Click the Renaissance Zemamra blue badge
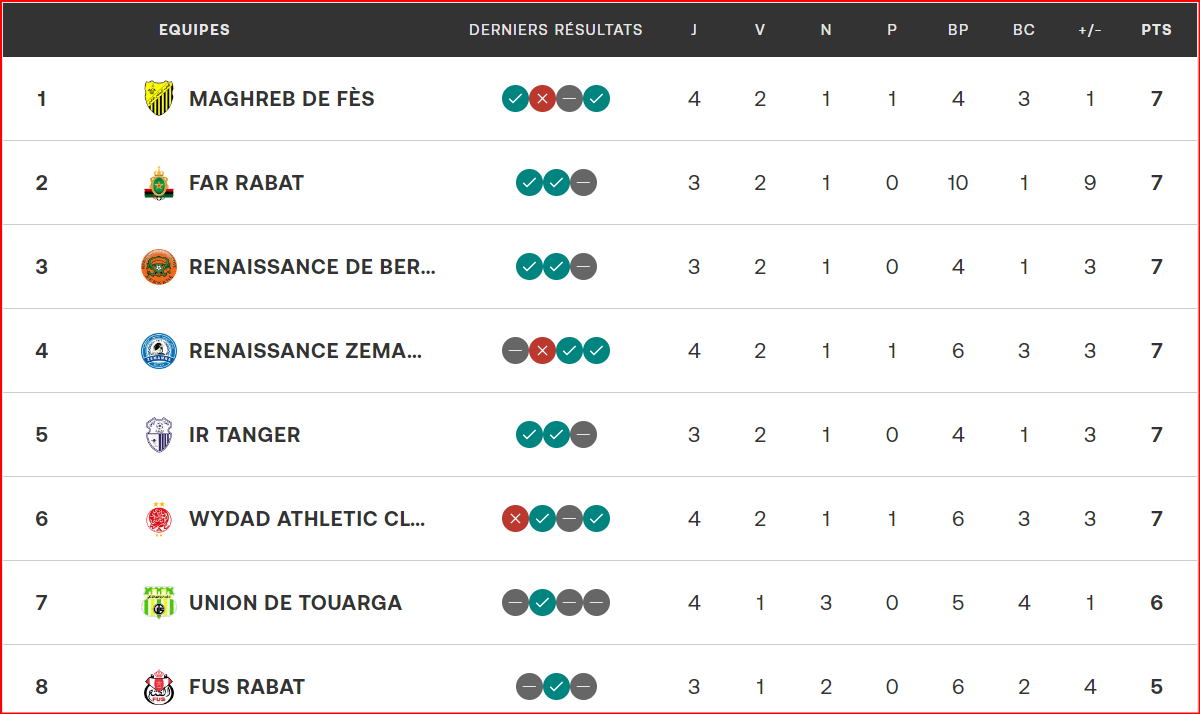The height and width of the screenshot is (714, 1200). click(x=159, y=351)
